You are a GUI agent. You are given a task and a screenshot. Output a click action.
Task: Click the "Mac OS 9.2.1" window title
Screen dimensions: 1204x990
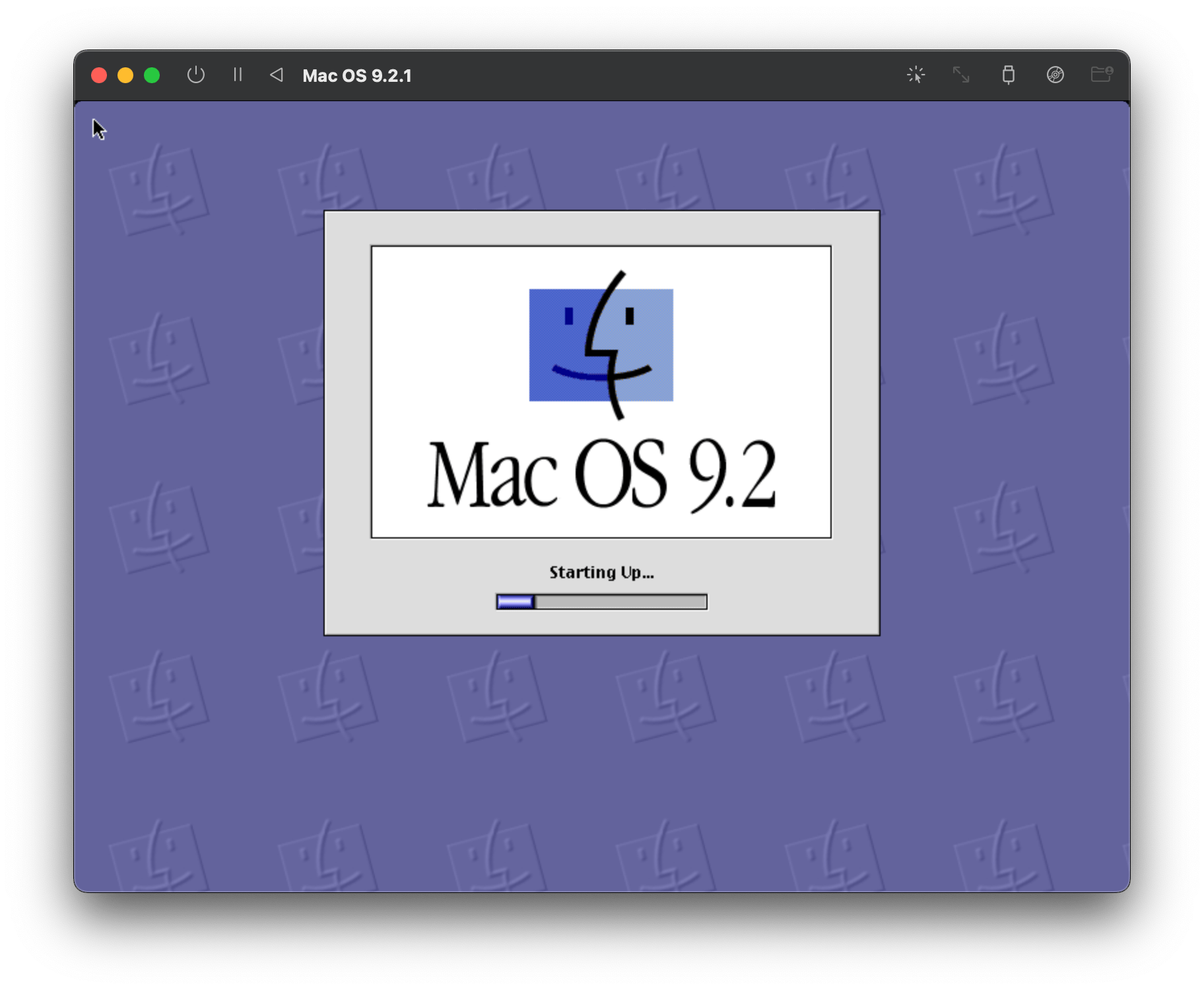(x=357, y=76)
